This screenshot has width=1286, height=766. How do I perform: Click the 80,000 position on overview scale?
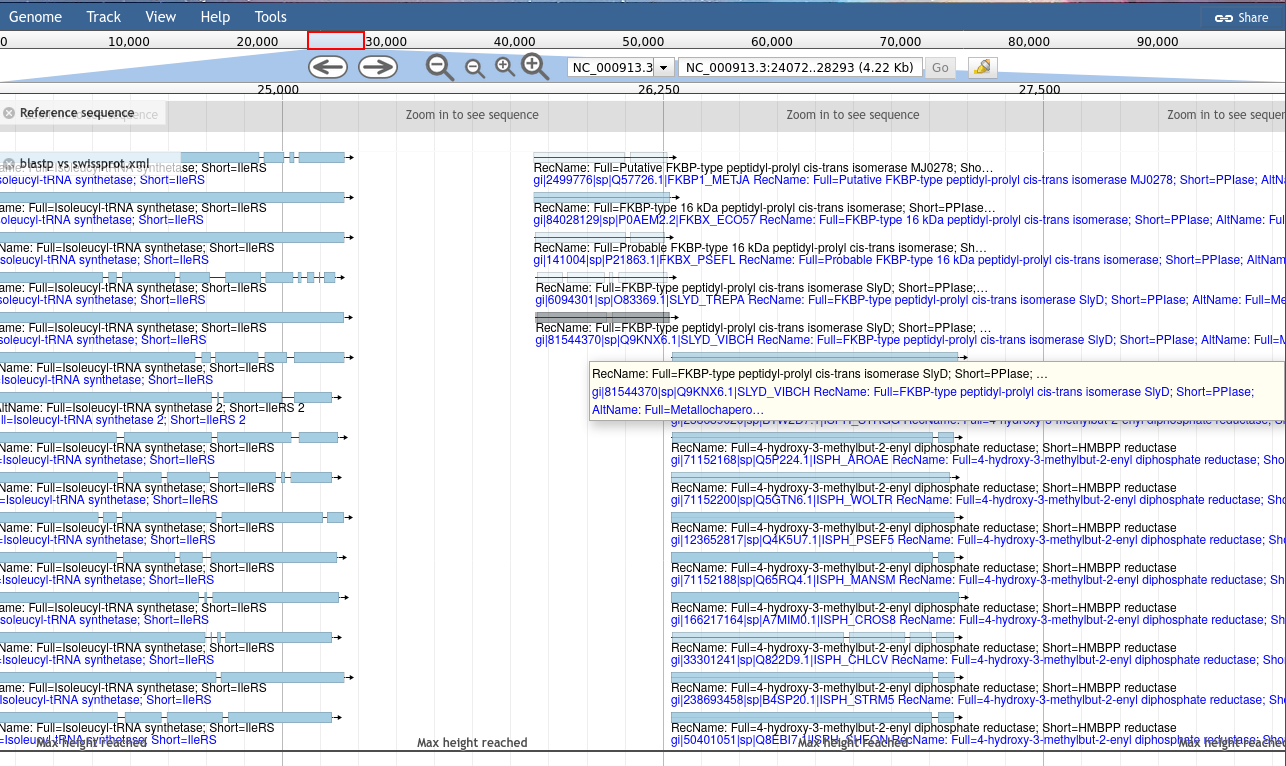[x=1029, y=41]
